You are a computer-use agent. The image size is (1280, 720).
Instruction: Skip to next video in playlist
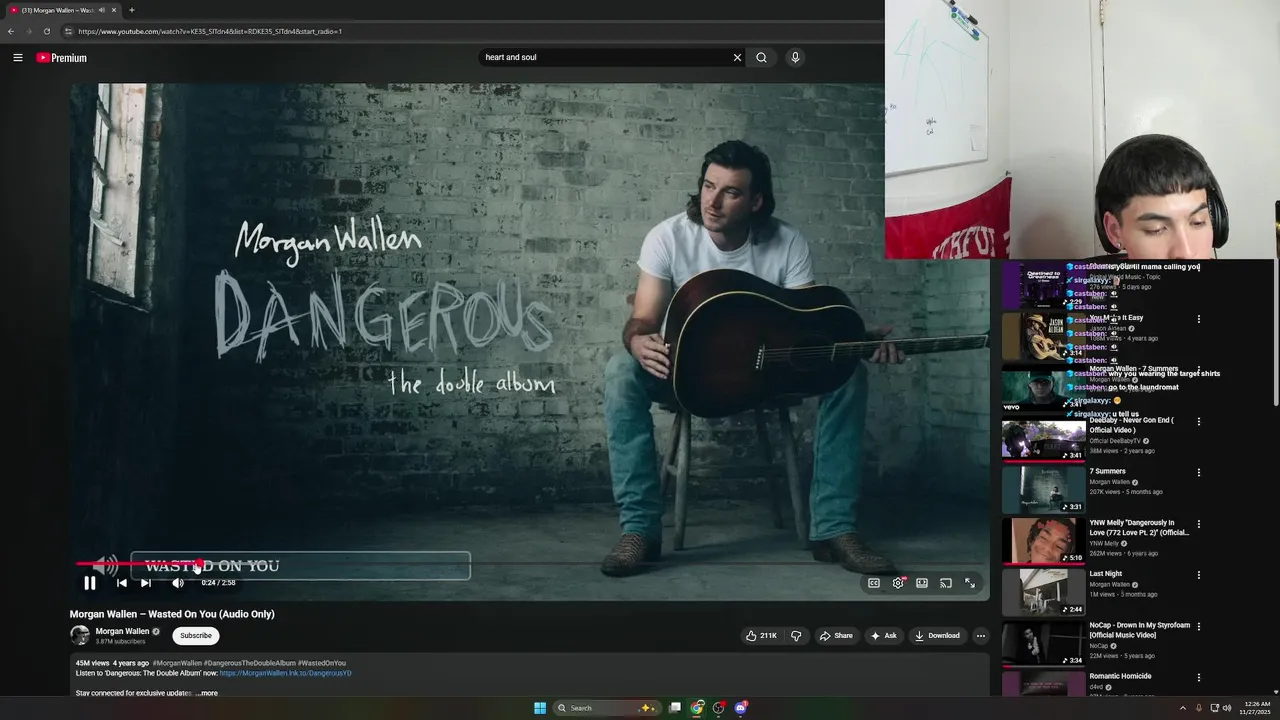(146, 583)
